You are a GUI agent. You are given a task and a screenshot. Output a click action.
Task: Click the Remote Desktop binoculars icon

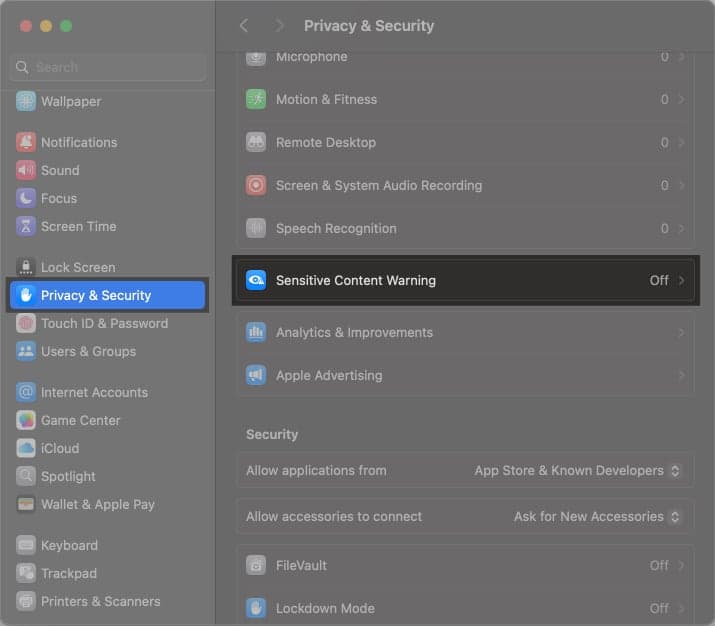tap(256, 142)
